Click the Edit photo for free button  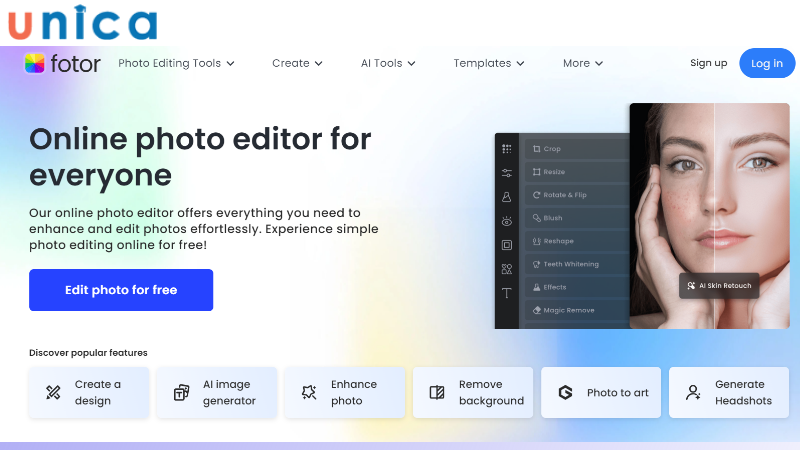[x=121, y=290]
